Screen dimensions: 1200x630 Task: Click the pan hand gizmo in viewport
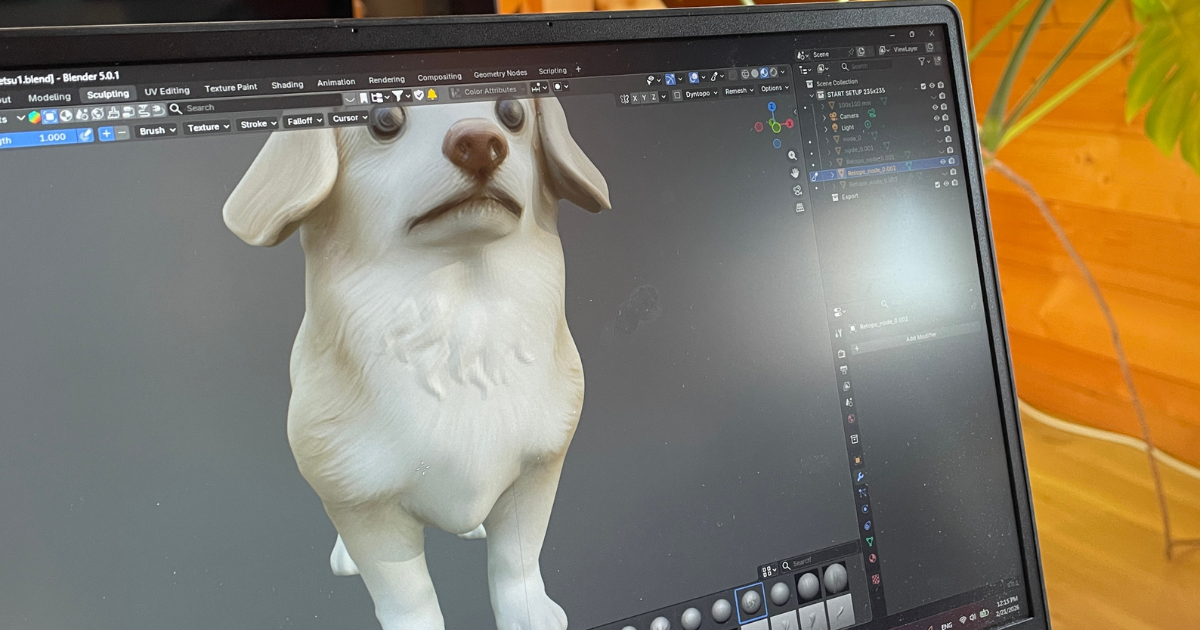[x=795, y=173]
